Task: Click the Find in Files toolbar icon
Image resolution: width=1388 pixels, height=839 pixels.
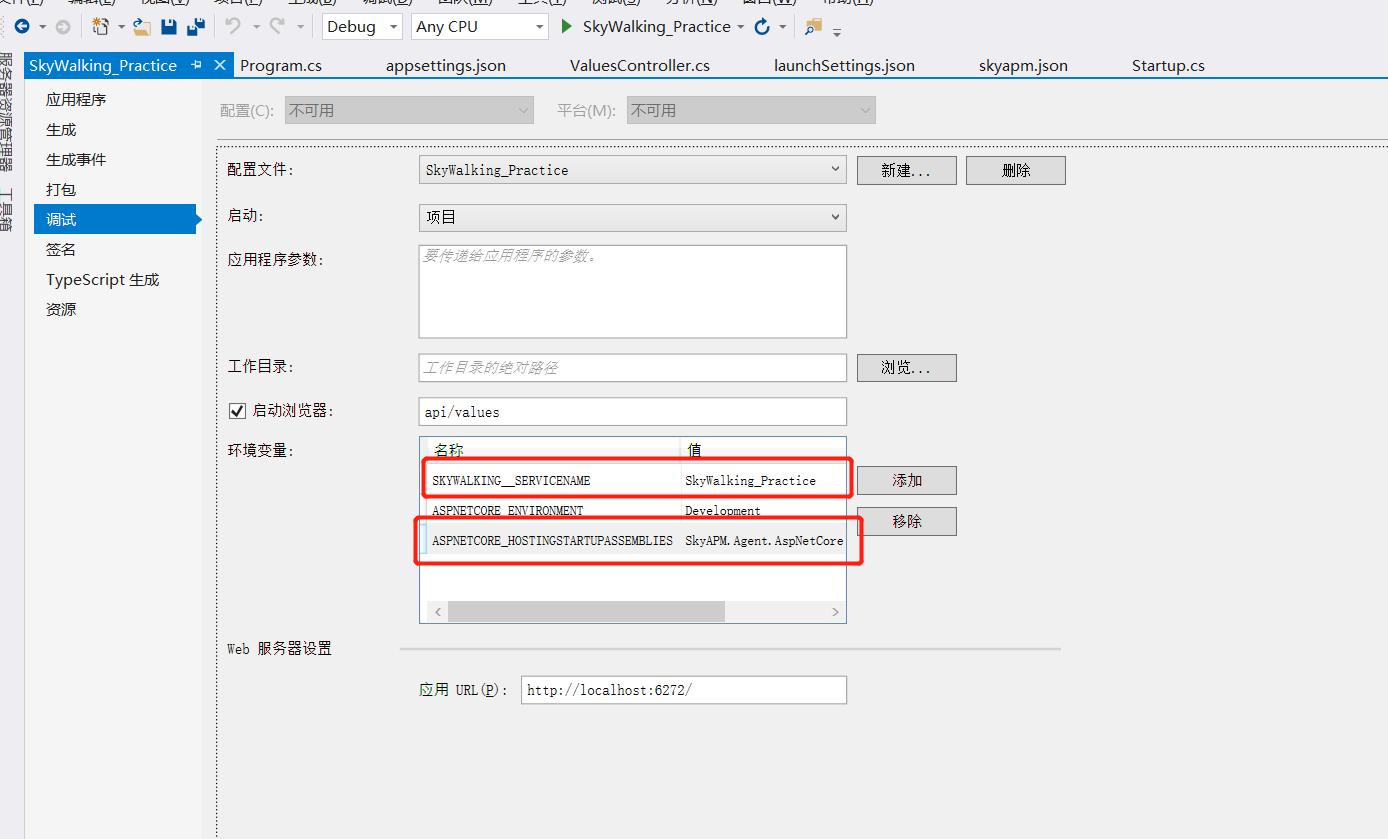Action: click(813, 27)
